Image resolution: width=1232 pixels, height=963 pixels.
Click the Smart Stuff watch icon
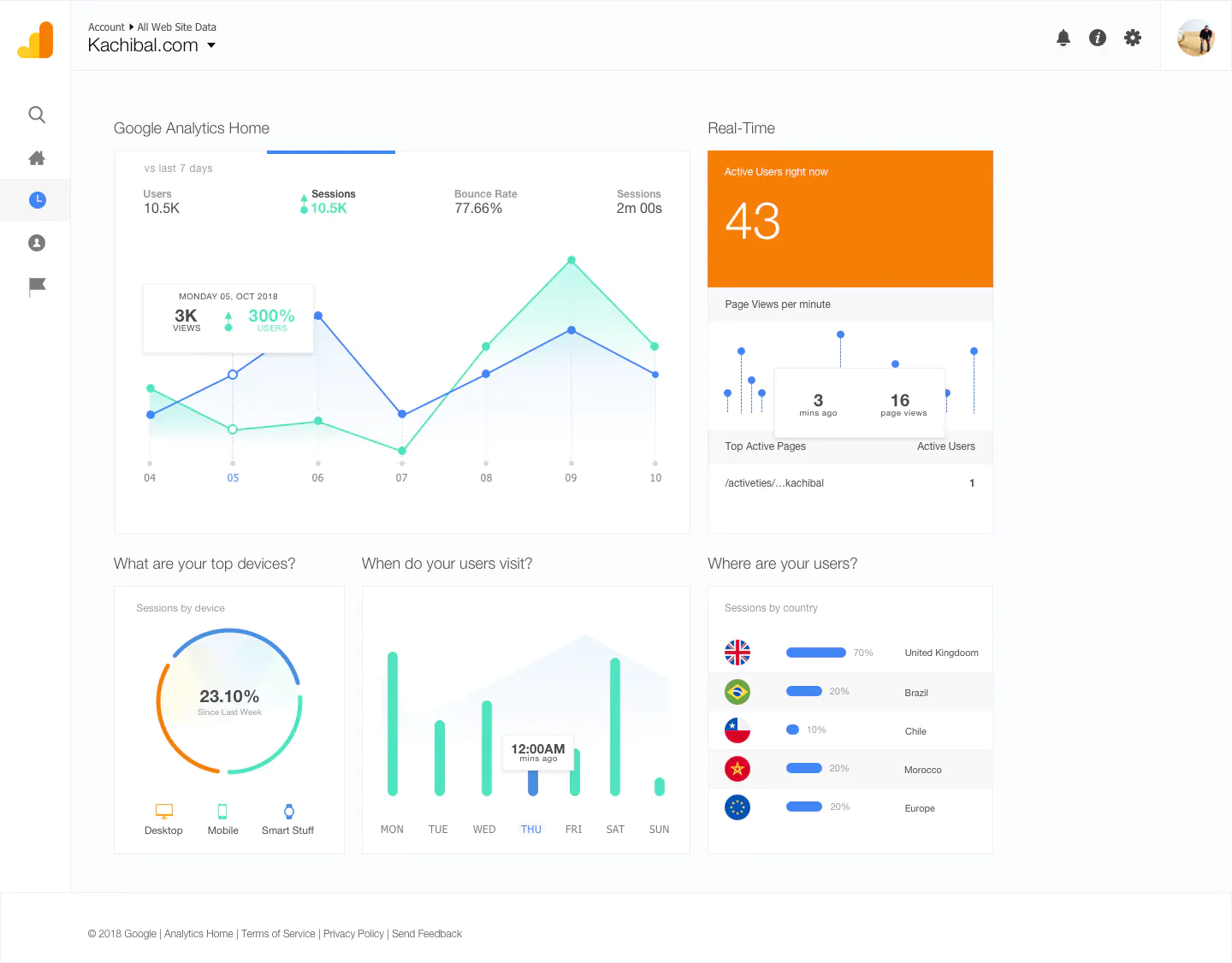coord(289,812)
